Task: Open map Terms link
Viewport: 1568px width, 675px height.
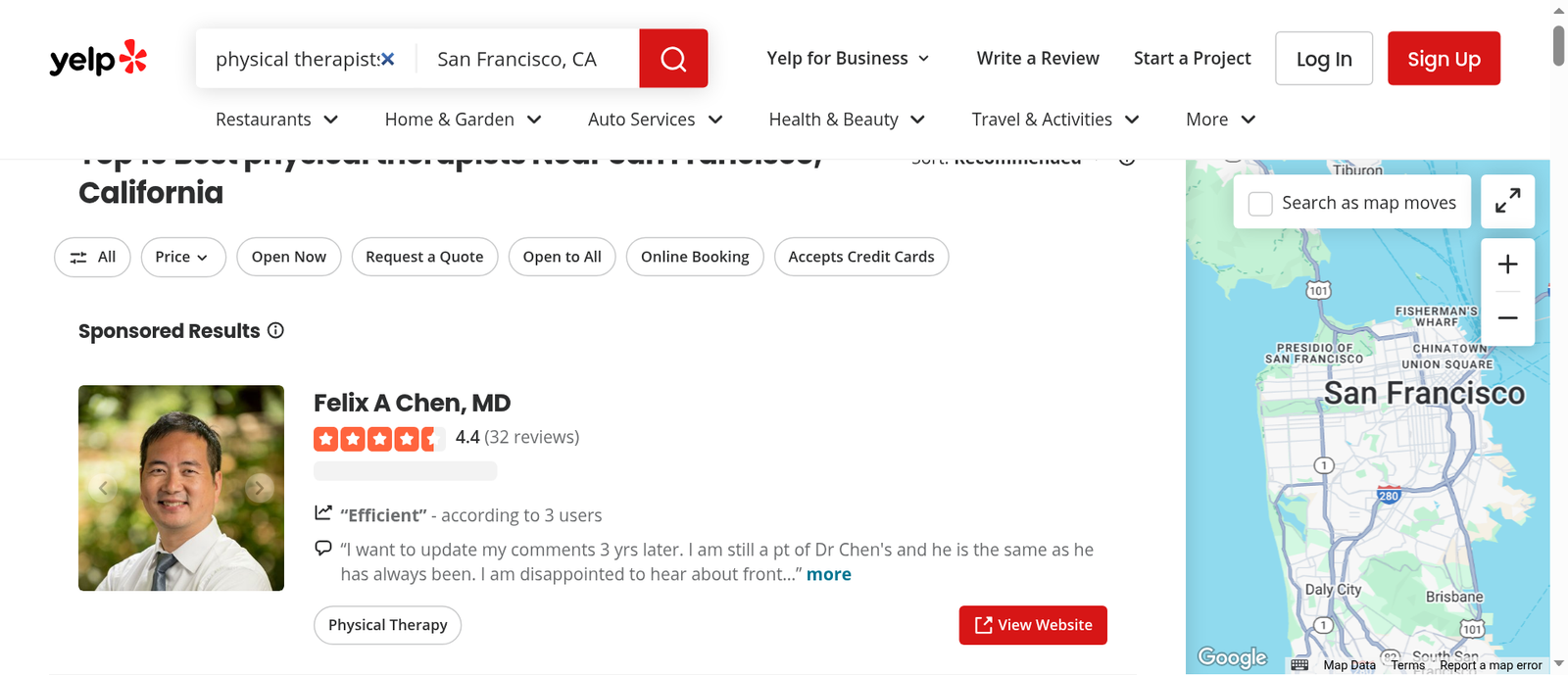Action: click(1408, 665)
